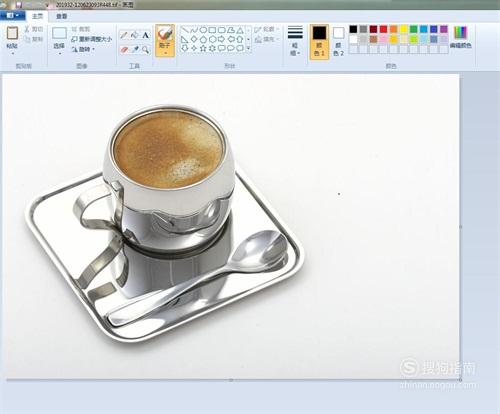Select the Pencil tool
Image resolution: width=500 pixels, height=414 pixels.
[124, 35]
